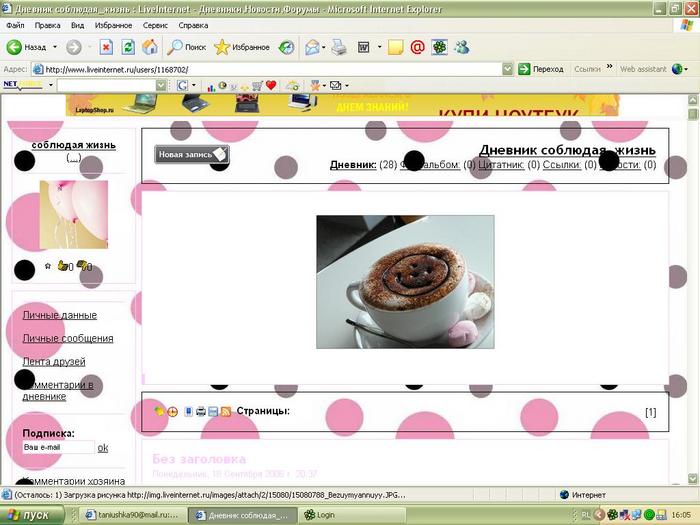Click the Mail envelope toolbar icon
700x525 pixels.
(312, 47)
